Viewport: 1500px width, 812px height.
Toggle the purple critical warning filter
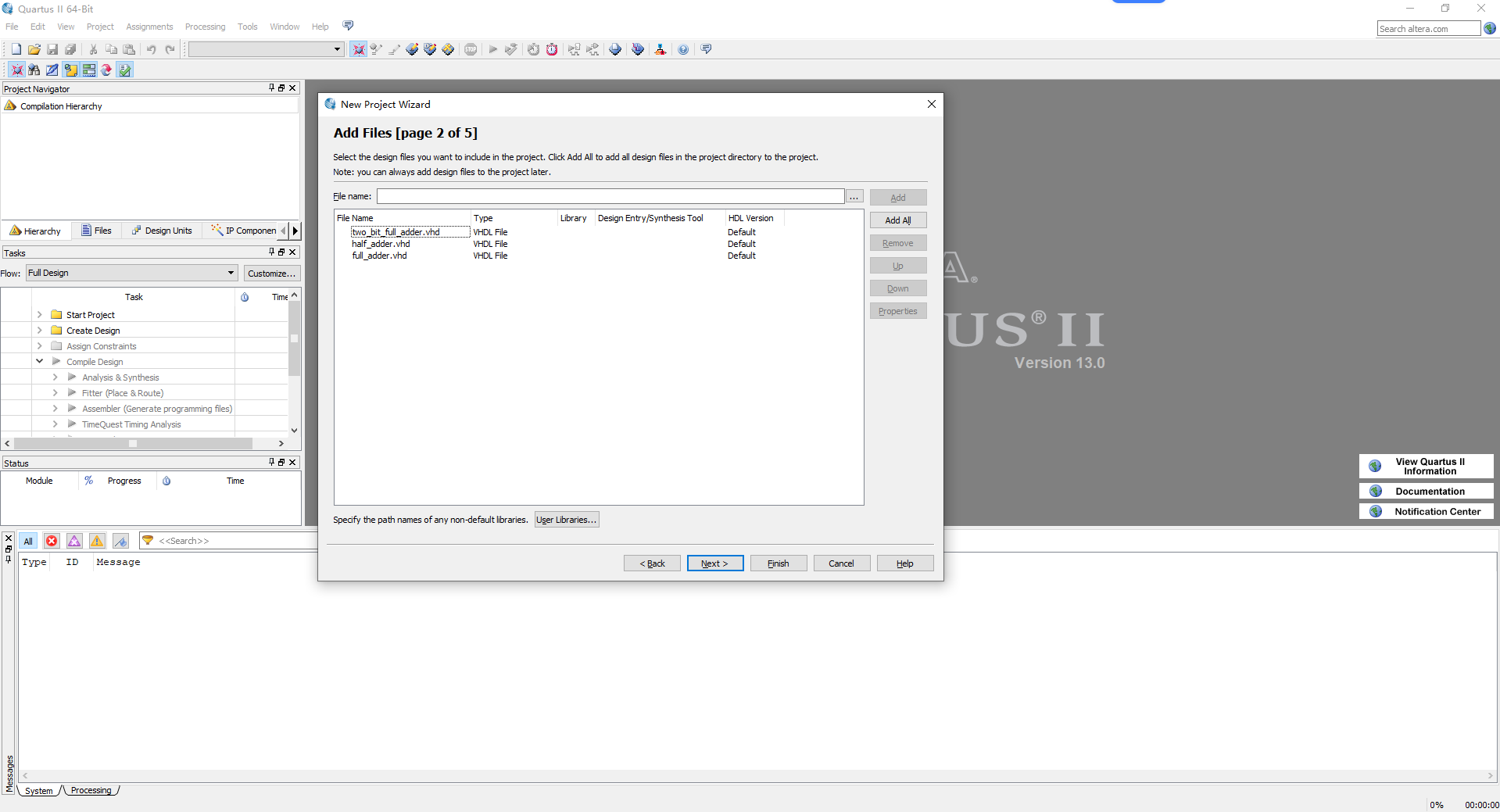(74, 541)
